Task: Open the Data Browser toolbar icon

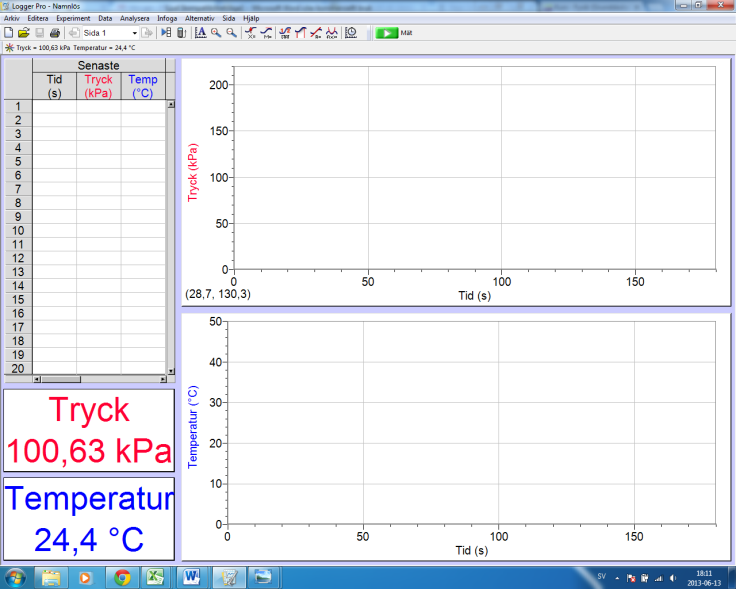Action: (166, 33)
